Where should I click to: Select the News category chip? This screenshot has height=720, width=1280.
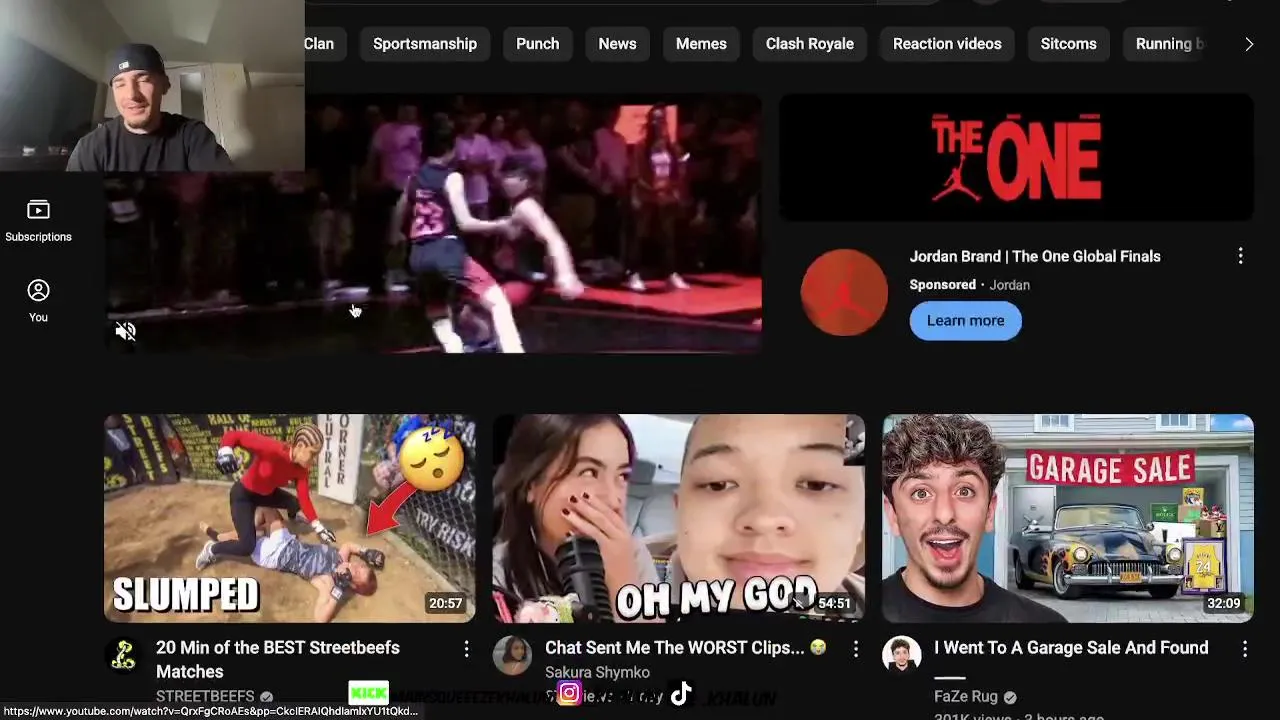point(617,44)
